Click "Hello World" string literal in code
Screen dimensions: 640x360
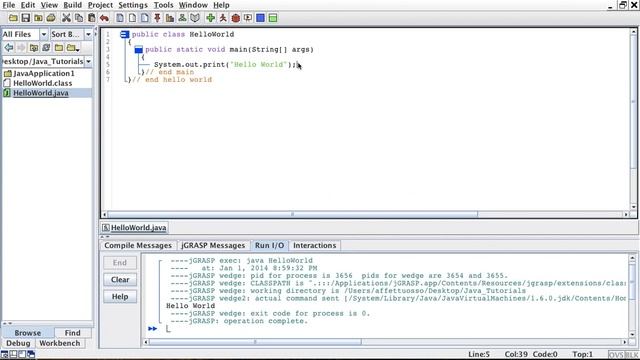pyautogui.click(x=258, y=64)
